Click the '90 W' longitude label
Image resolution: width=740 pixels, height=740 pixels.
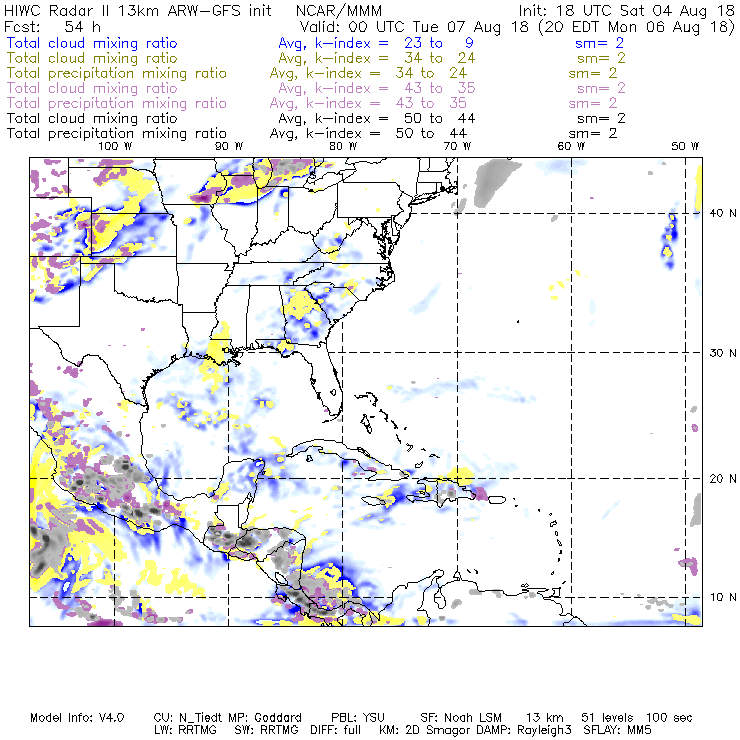pyautogui.click(x=229, y=146)
